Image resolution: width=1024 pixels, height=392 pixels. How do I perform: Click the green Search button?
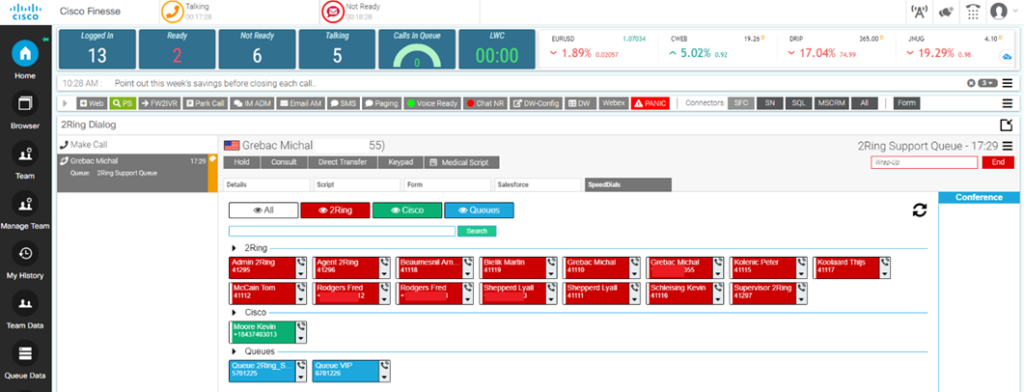(477, 231)
